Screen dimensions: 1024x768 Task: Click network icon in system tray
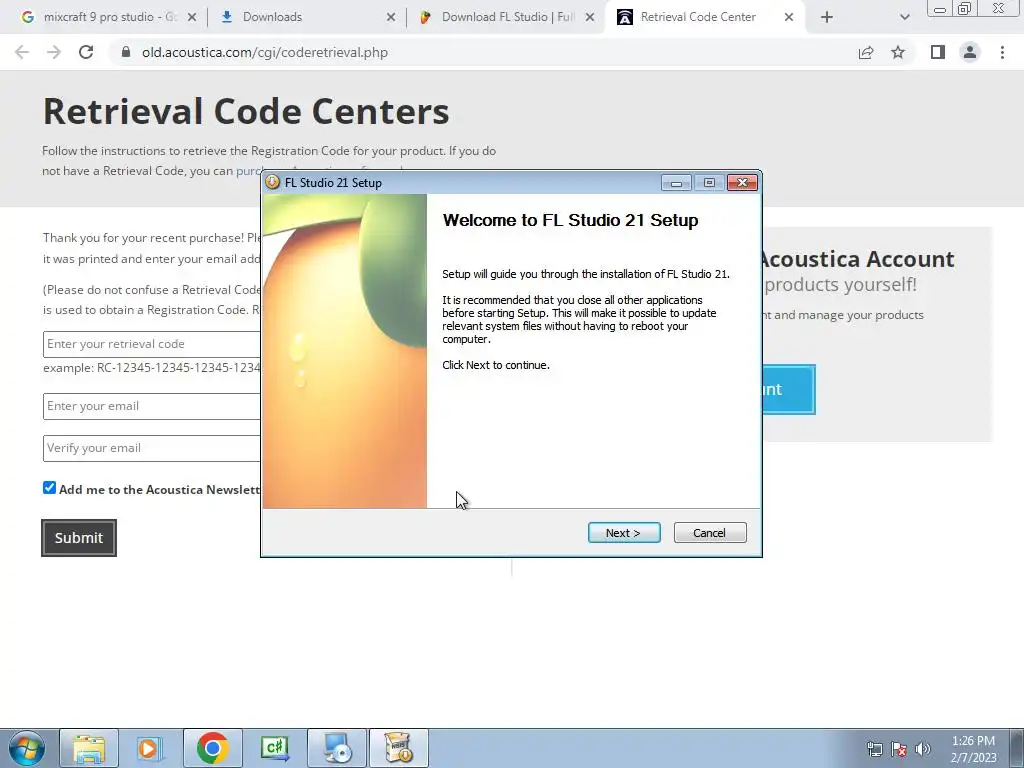874,749
